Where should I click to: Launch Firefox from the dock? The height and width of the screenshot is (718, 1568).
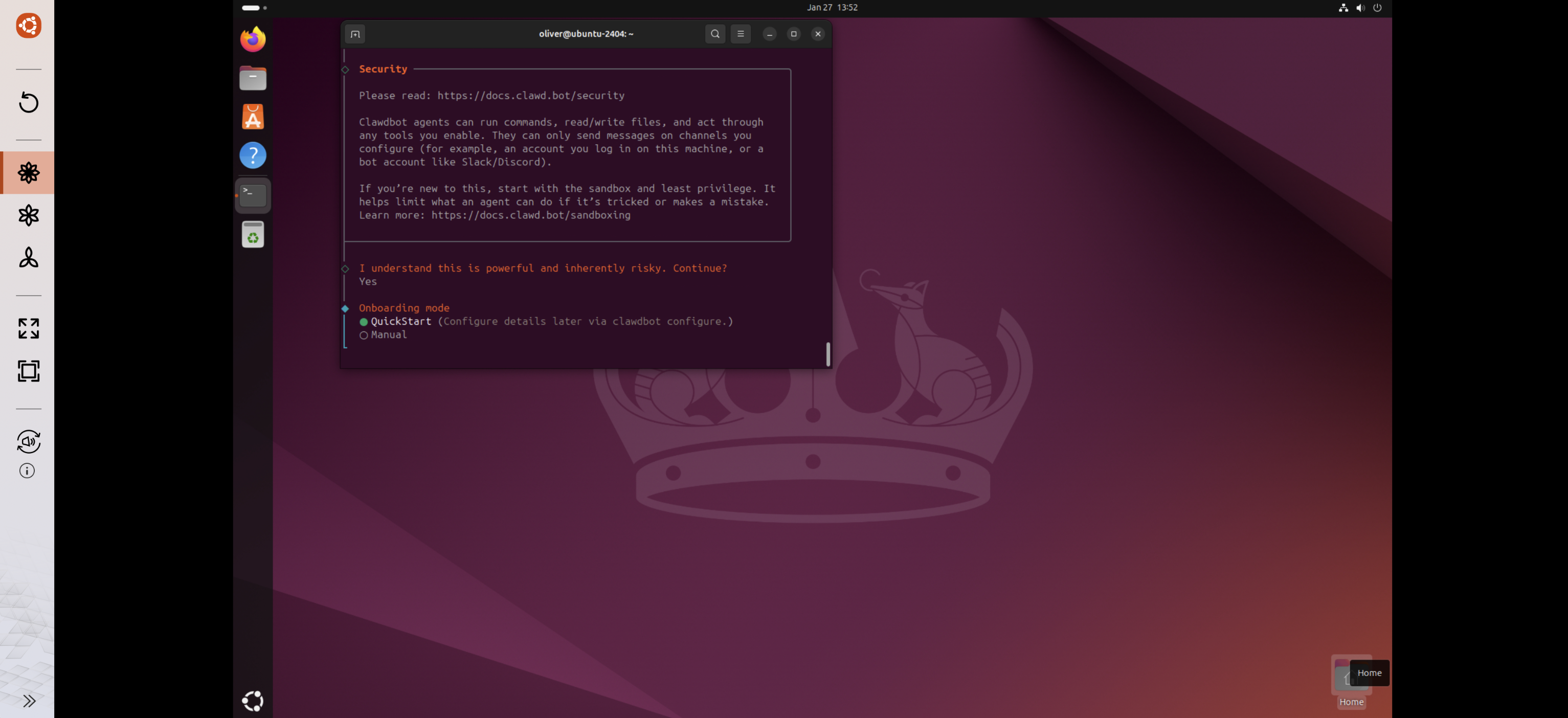253,39
